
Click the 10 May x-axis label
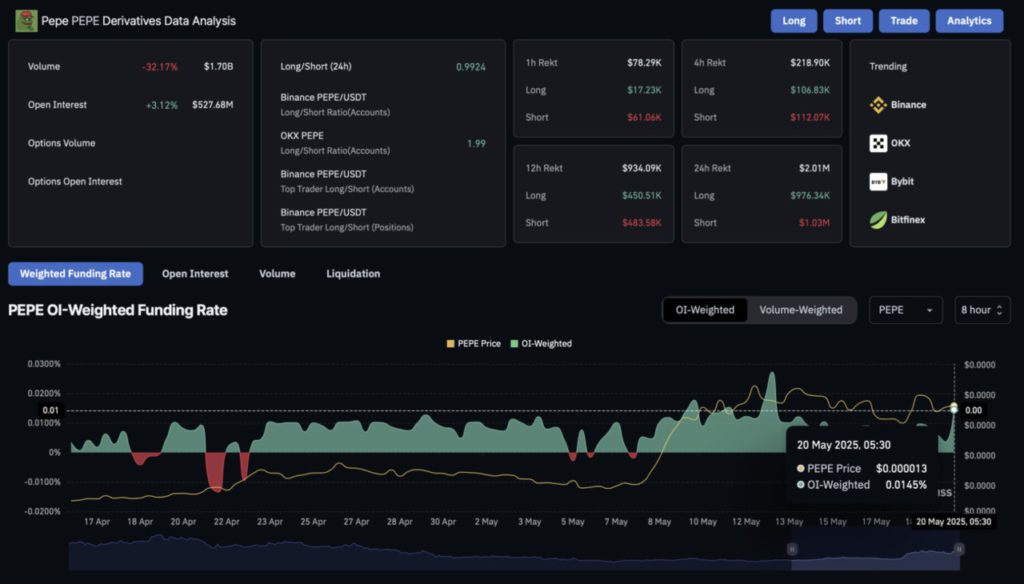702,522
